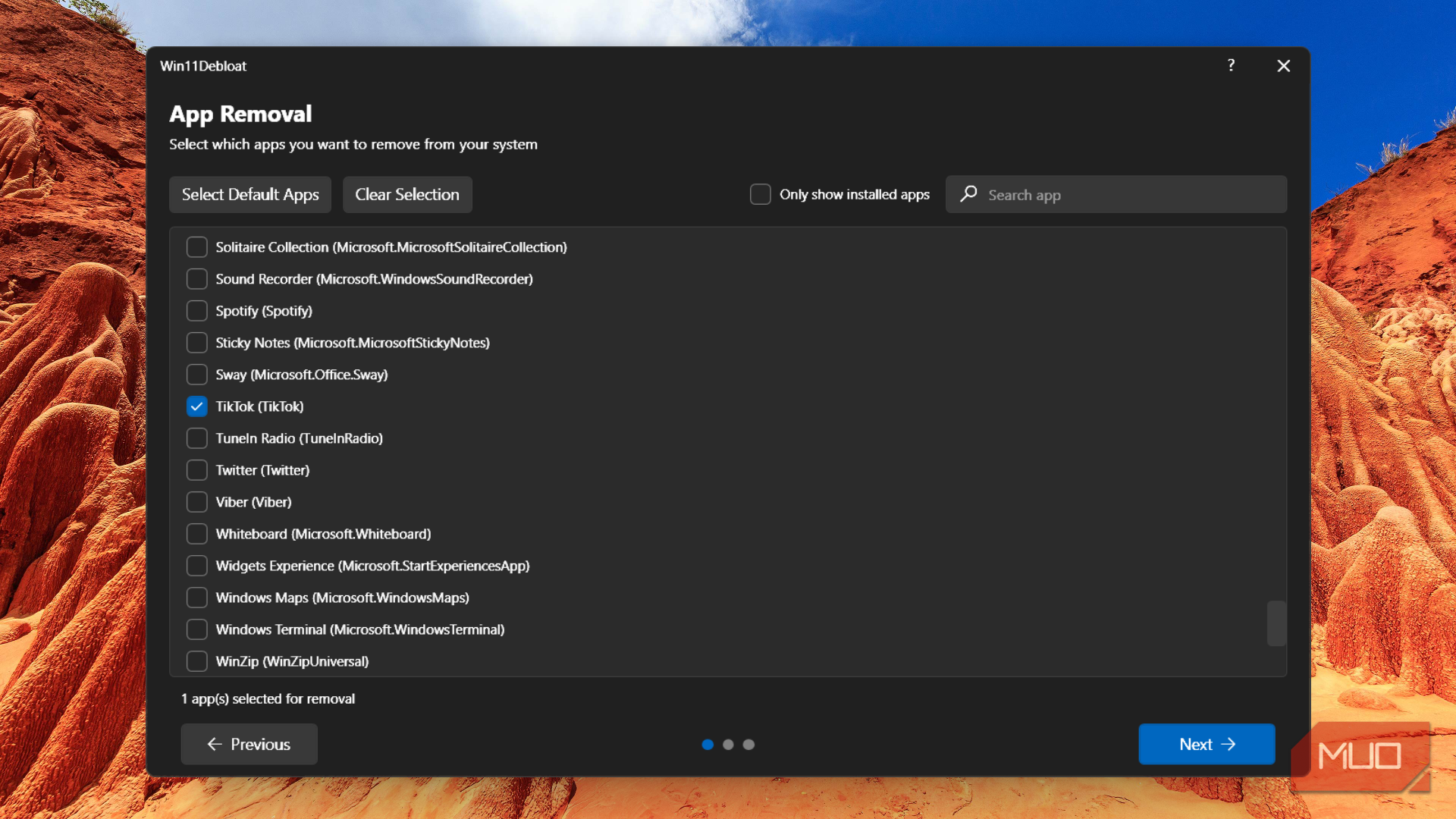Check the Windows Maps checkbox

click(x=197, y=598)
